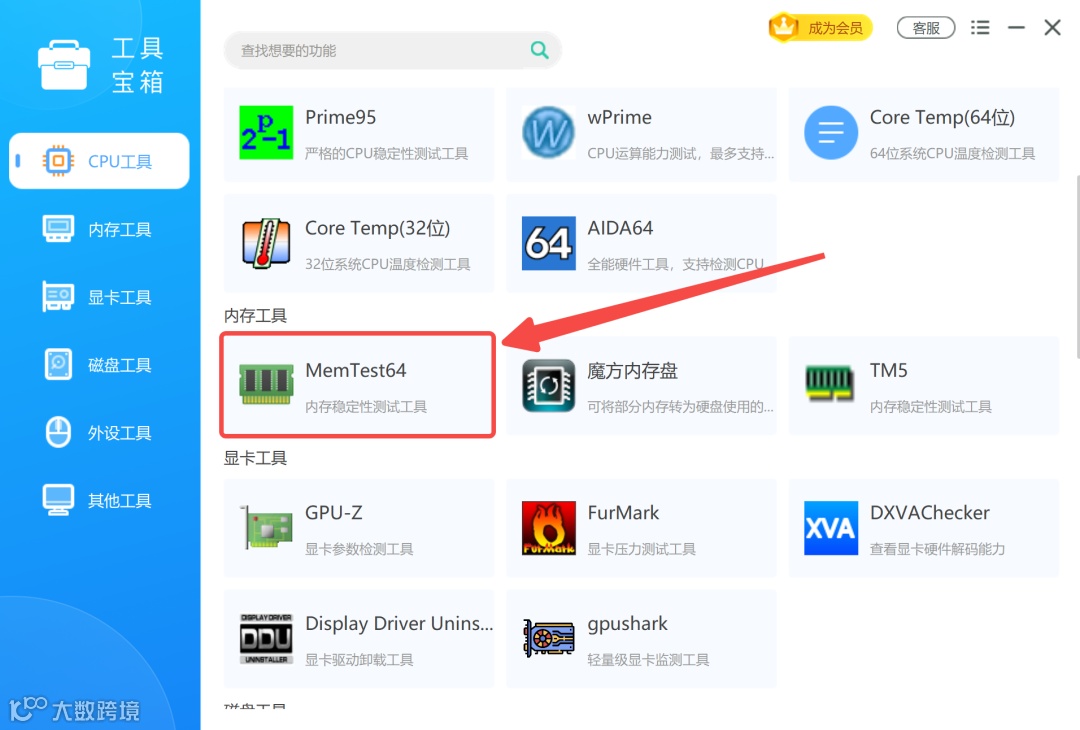Open the MemTest64 memory stick icon
1080x730 pixels.
(x=266, y=385)
